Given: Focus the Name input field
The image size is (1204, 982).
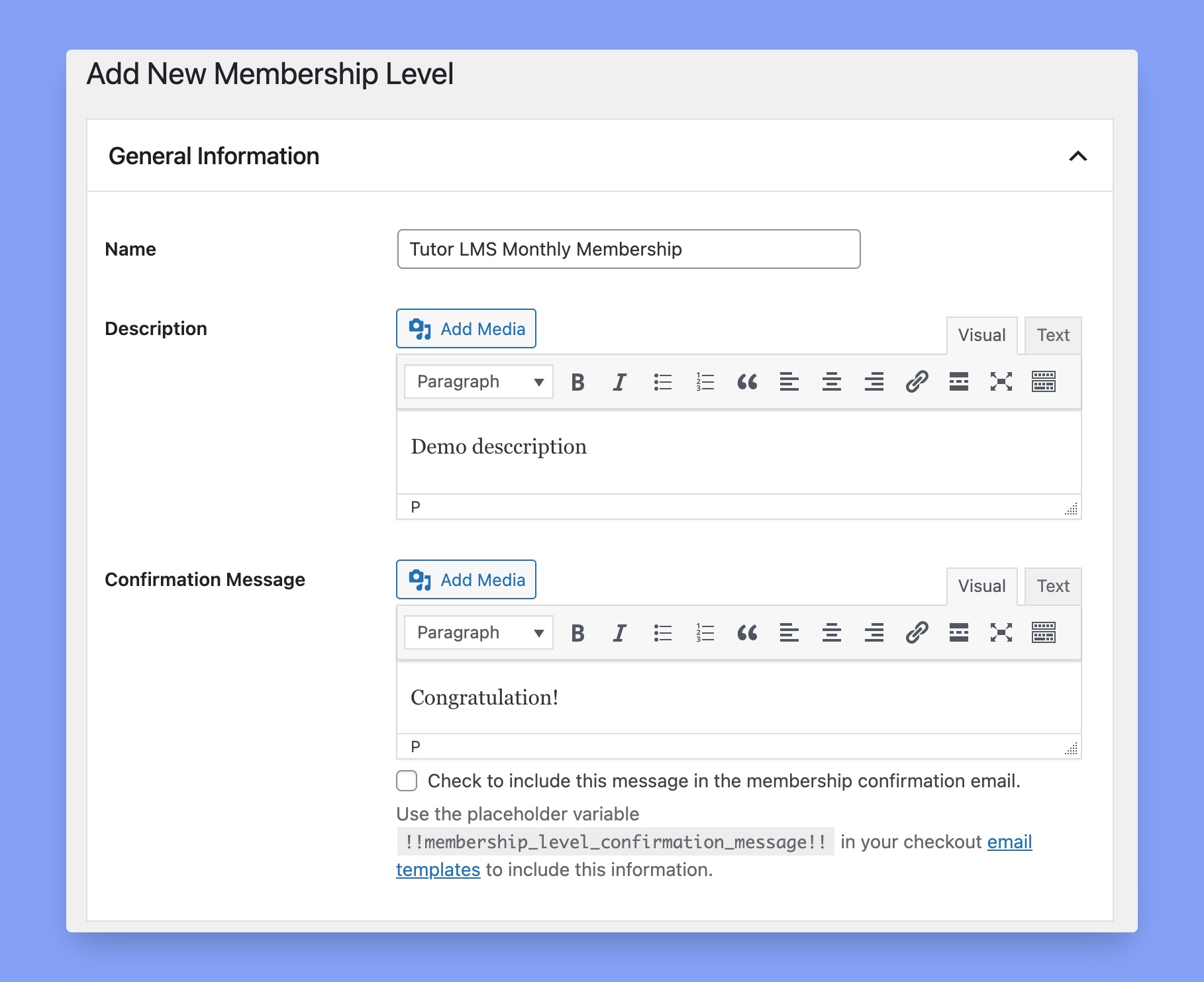Looking at the screenshot, I should click(628, 249).
